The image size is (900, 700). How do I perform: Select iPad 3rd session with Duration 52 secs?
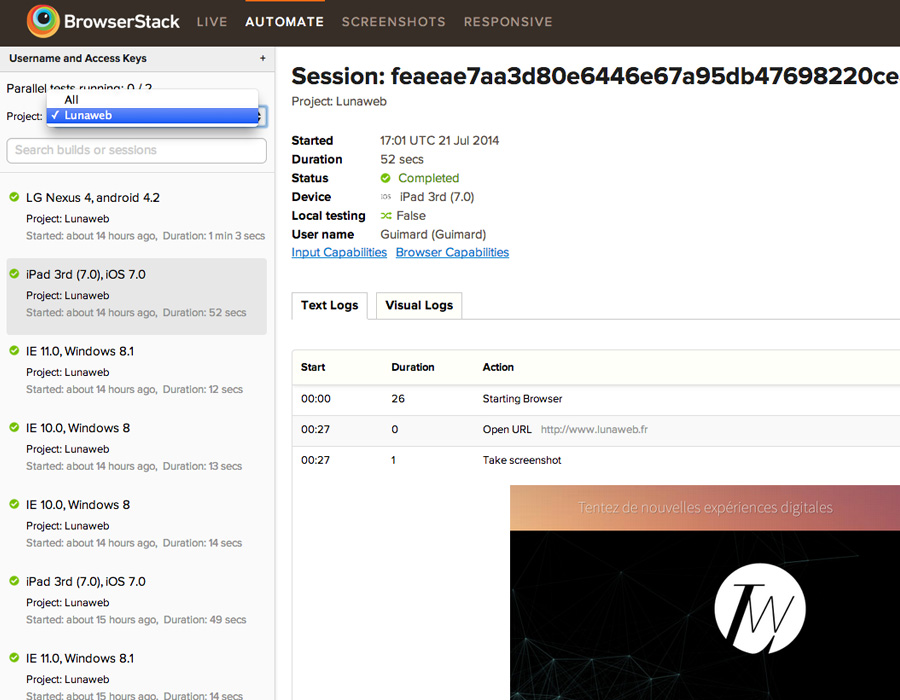137,296
